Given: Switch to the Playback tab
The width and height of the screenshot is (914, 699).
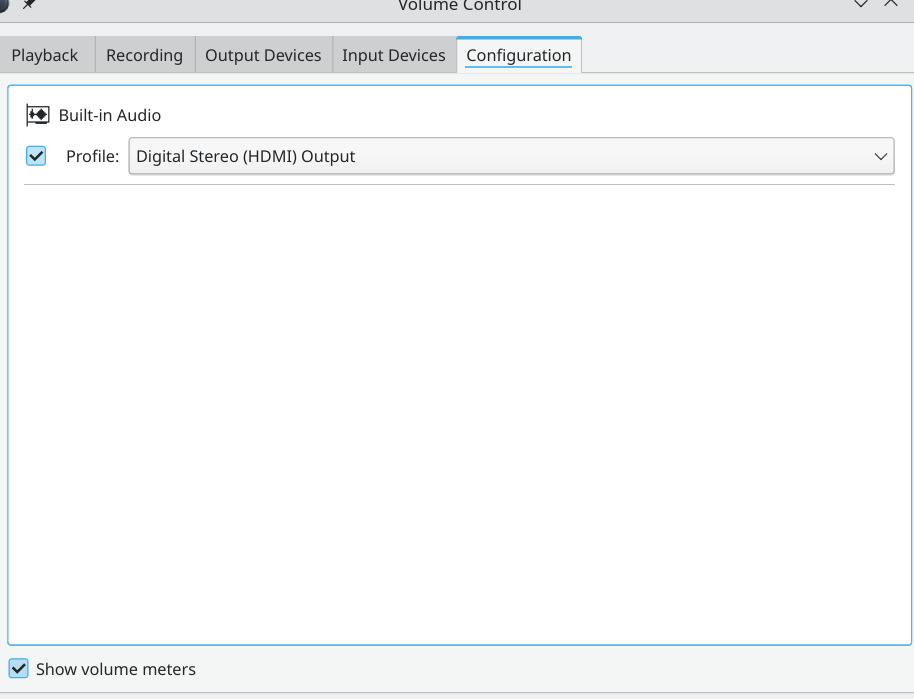Looking at the screenshot, I should point(44,55).
